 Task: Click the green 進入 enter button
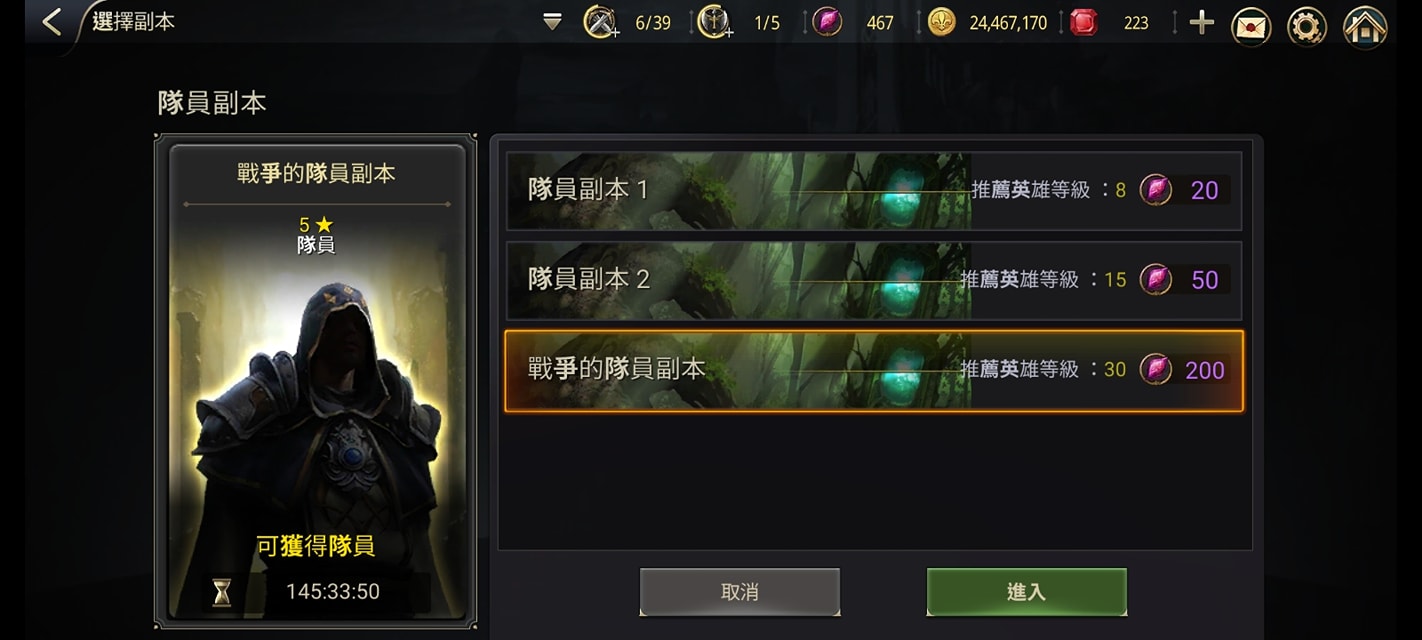coord(1026,591)
